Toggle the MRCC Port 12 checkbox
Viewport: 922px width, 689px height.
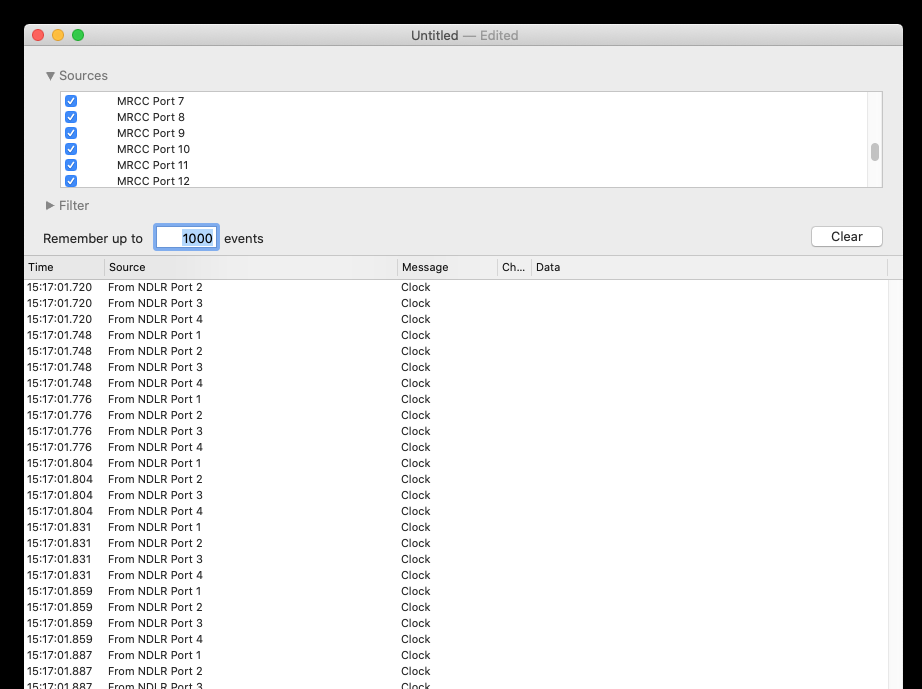71,181
